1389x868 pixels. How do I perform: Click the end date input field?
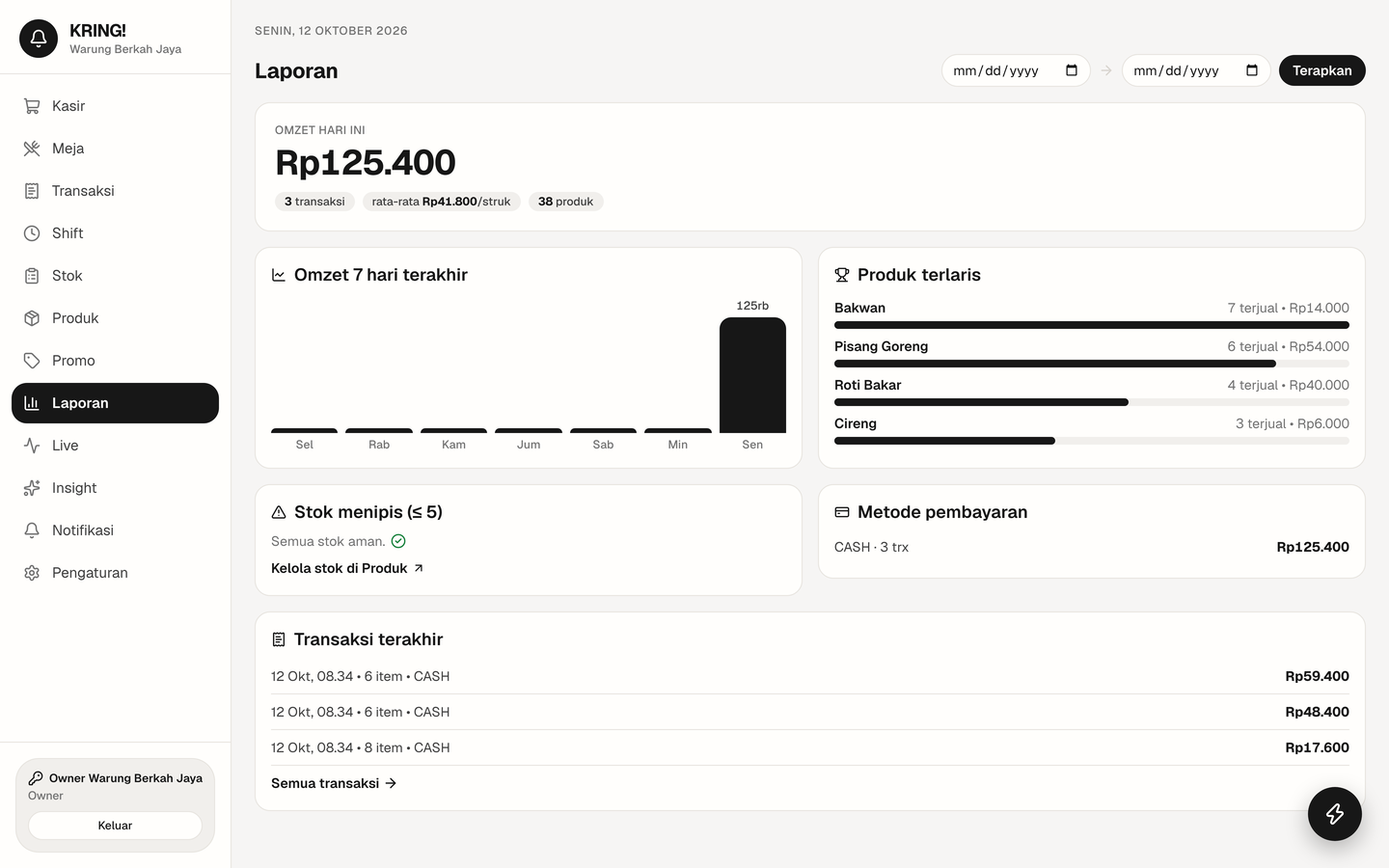click(x=1196, y=70)
